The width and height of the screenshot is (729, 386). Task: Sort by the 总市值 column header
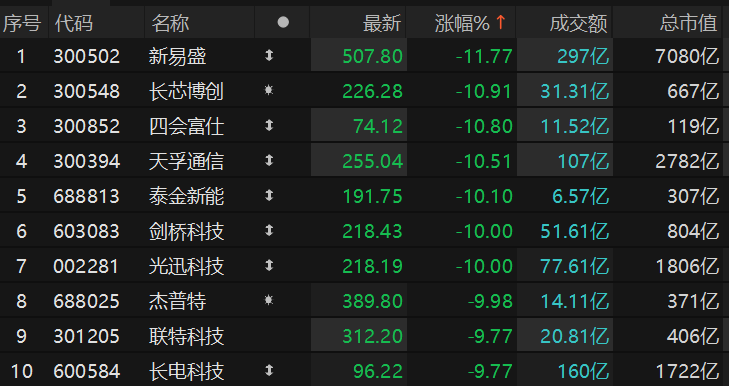tap(689, 23)
